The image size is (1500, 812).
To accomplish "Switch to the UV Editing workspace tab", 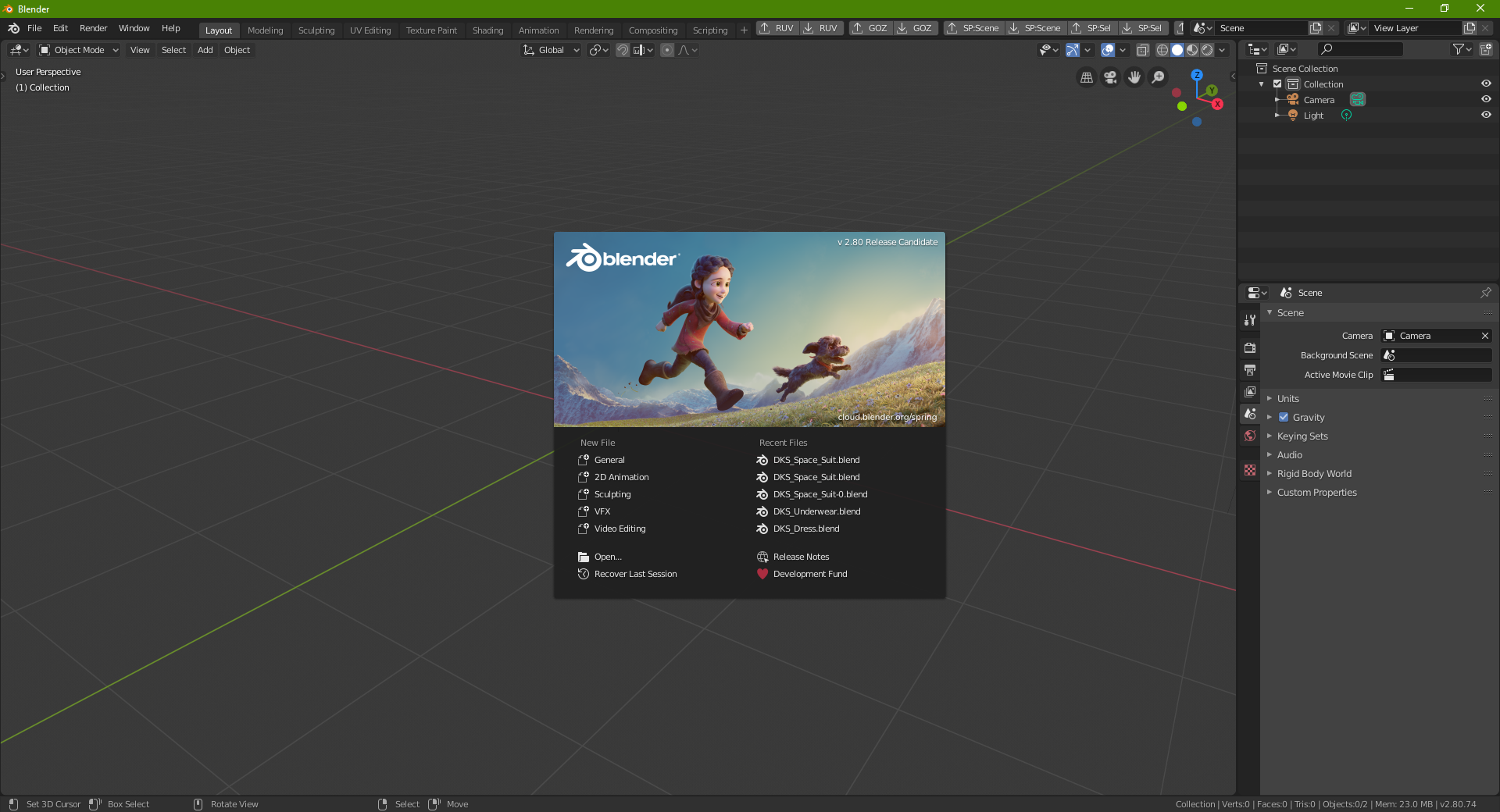I will tap(370, 30).
